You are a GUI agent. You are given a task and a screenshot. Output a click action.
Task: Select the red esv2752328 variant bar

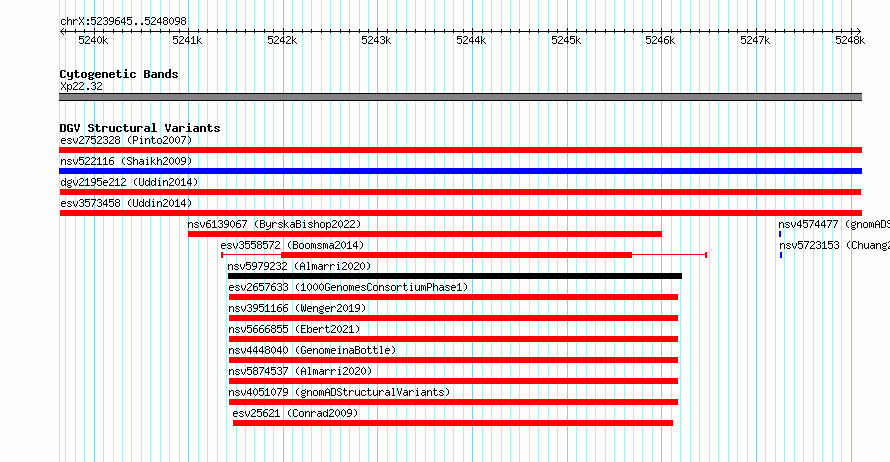coord(460,150)
